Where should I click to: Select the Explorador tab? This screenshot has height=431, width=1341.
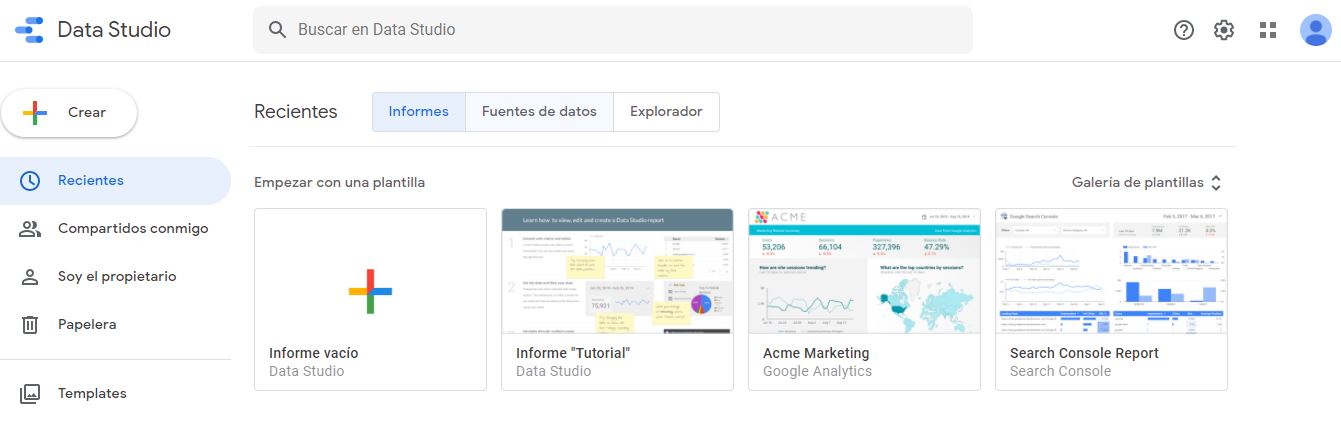tap(666, 112)
